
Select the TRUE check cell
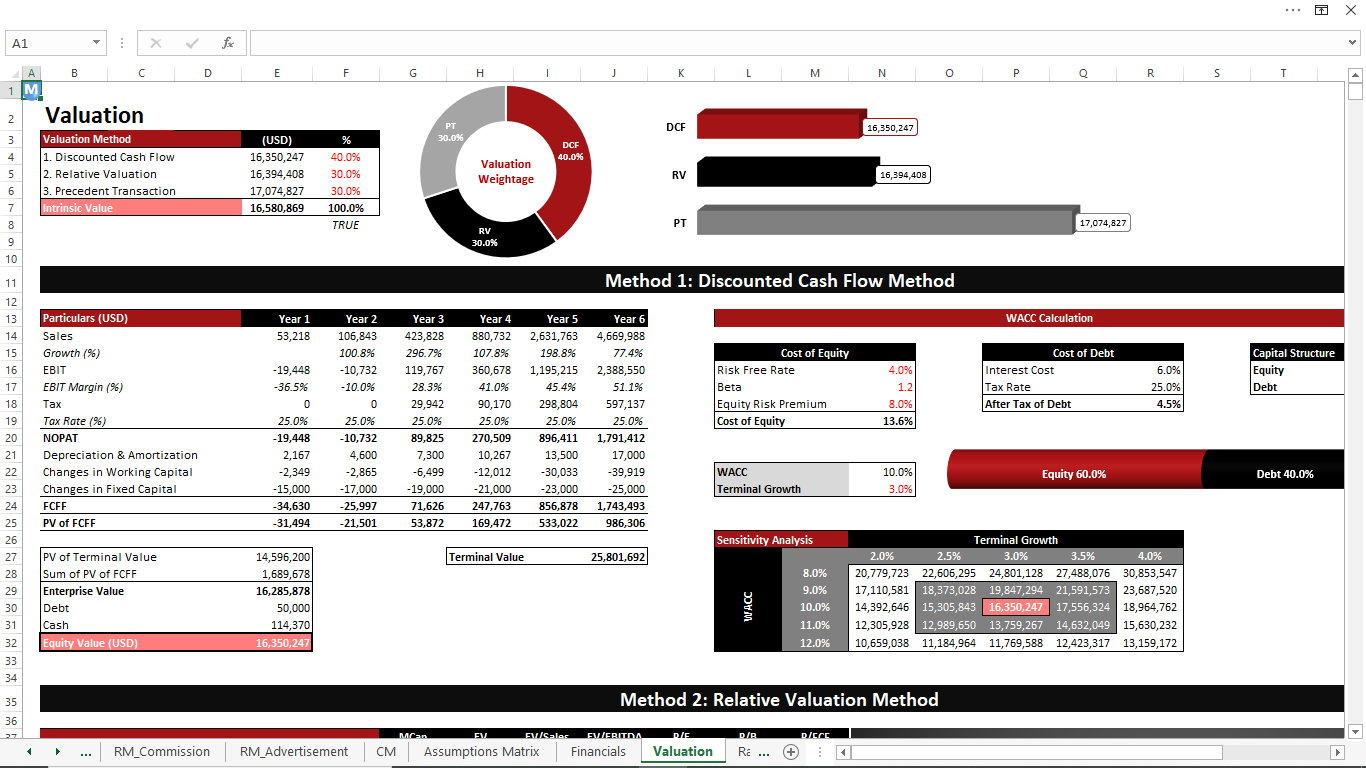click(346, 225)
